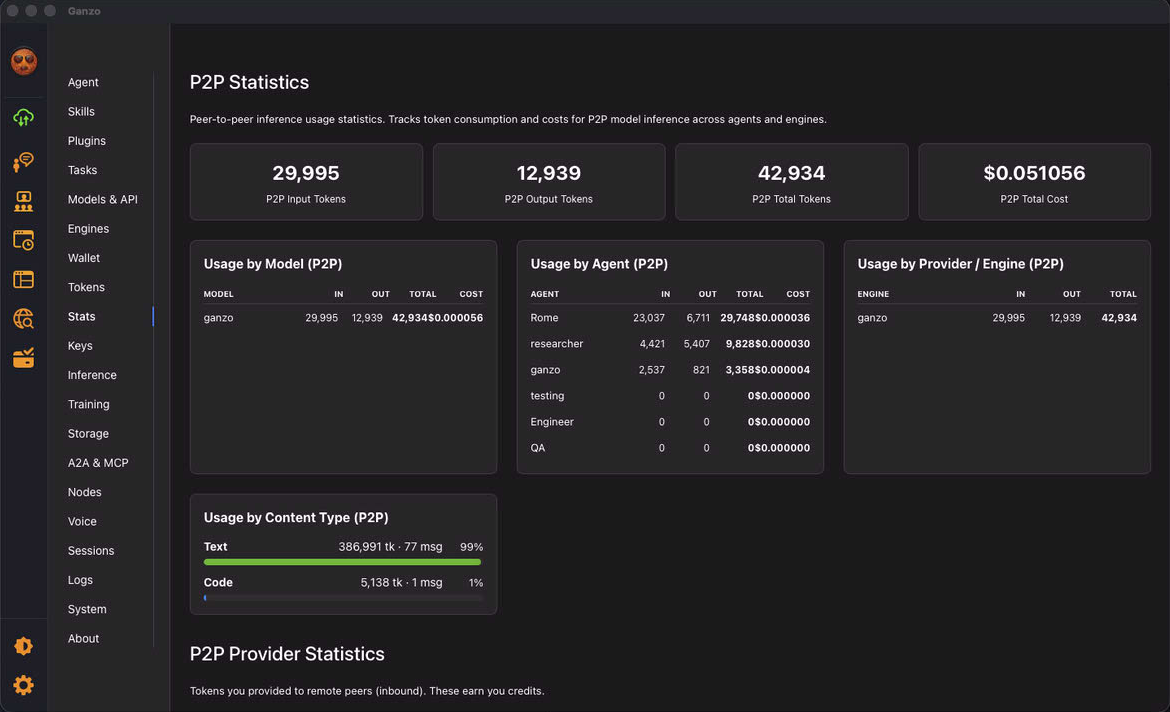The image size is (1170, 712).
Task: Select the ganzo row in Usage by Agent
Action: [x=670, y=370]
